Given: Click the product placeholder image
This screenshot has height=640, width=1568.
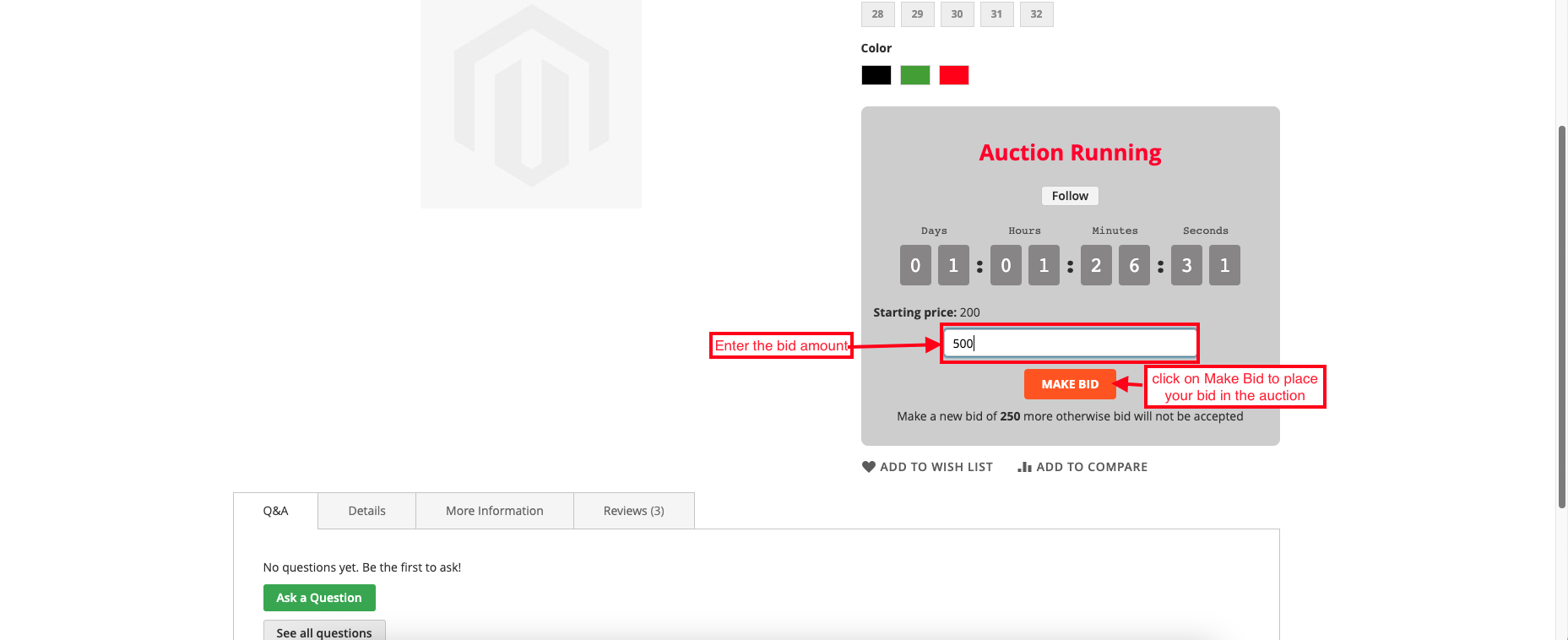Looking at the screenshot, I should pos(530,103).
